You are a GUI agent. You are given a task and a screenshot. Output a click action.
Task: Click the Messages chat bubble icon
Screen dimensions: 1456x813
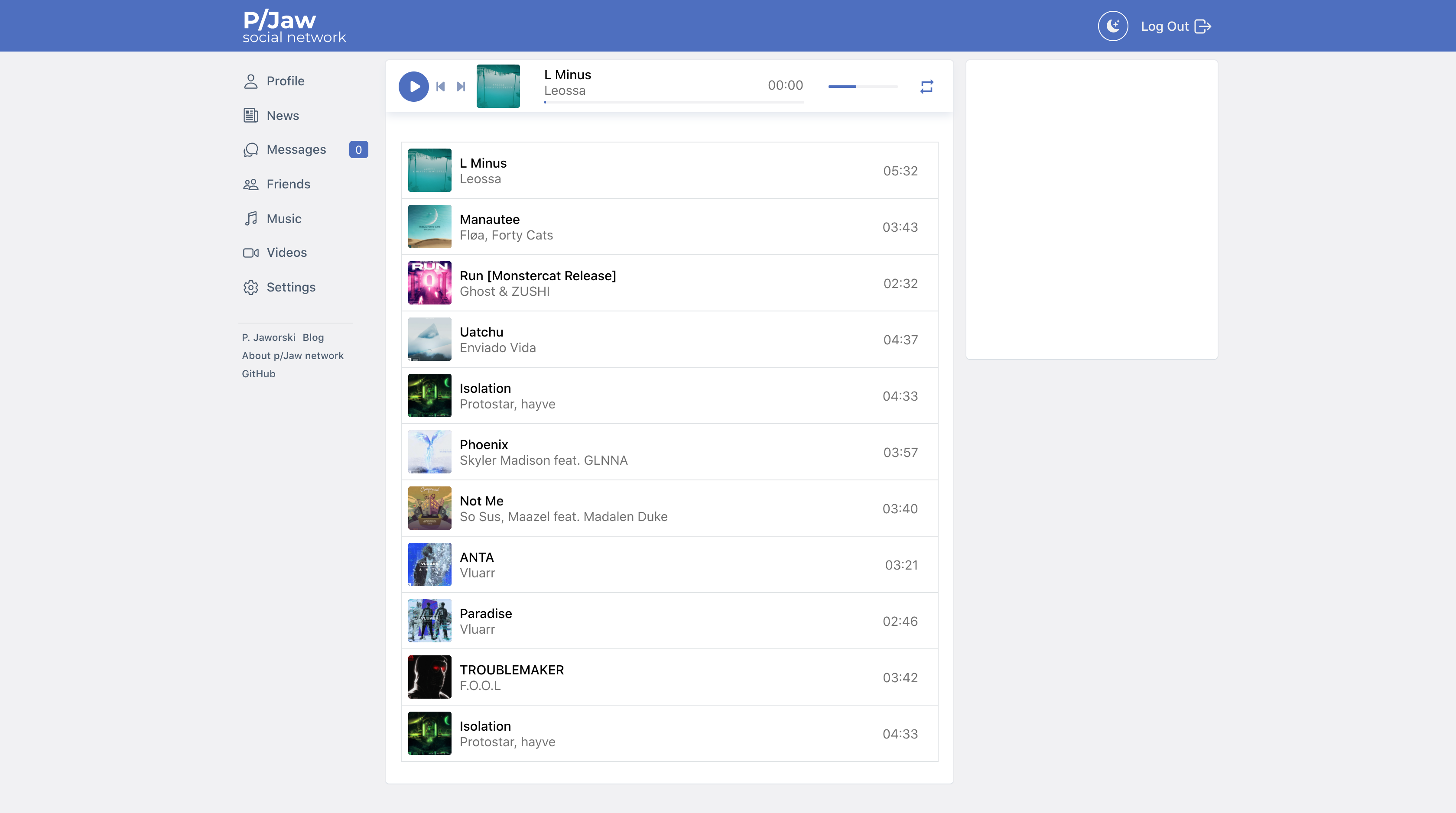[250, 150]
